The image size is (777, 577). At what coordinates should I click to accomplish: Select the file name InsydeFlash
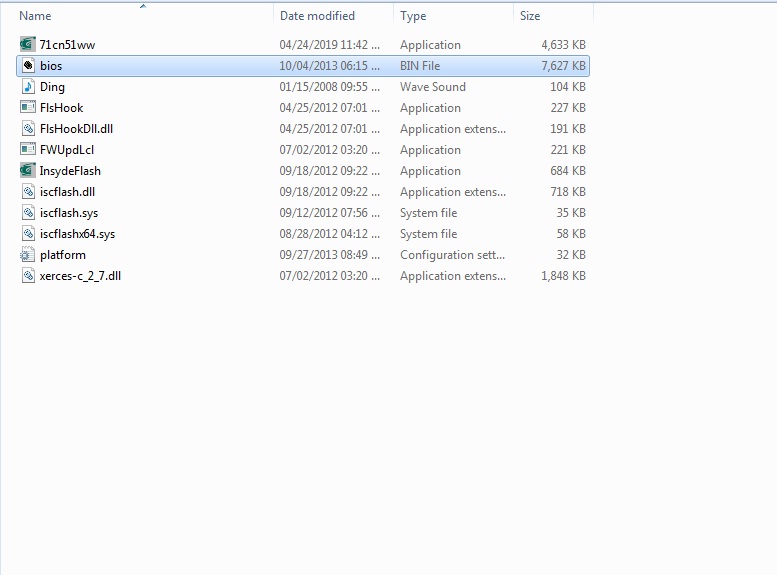pos(70,171)
